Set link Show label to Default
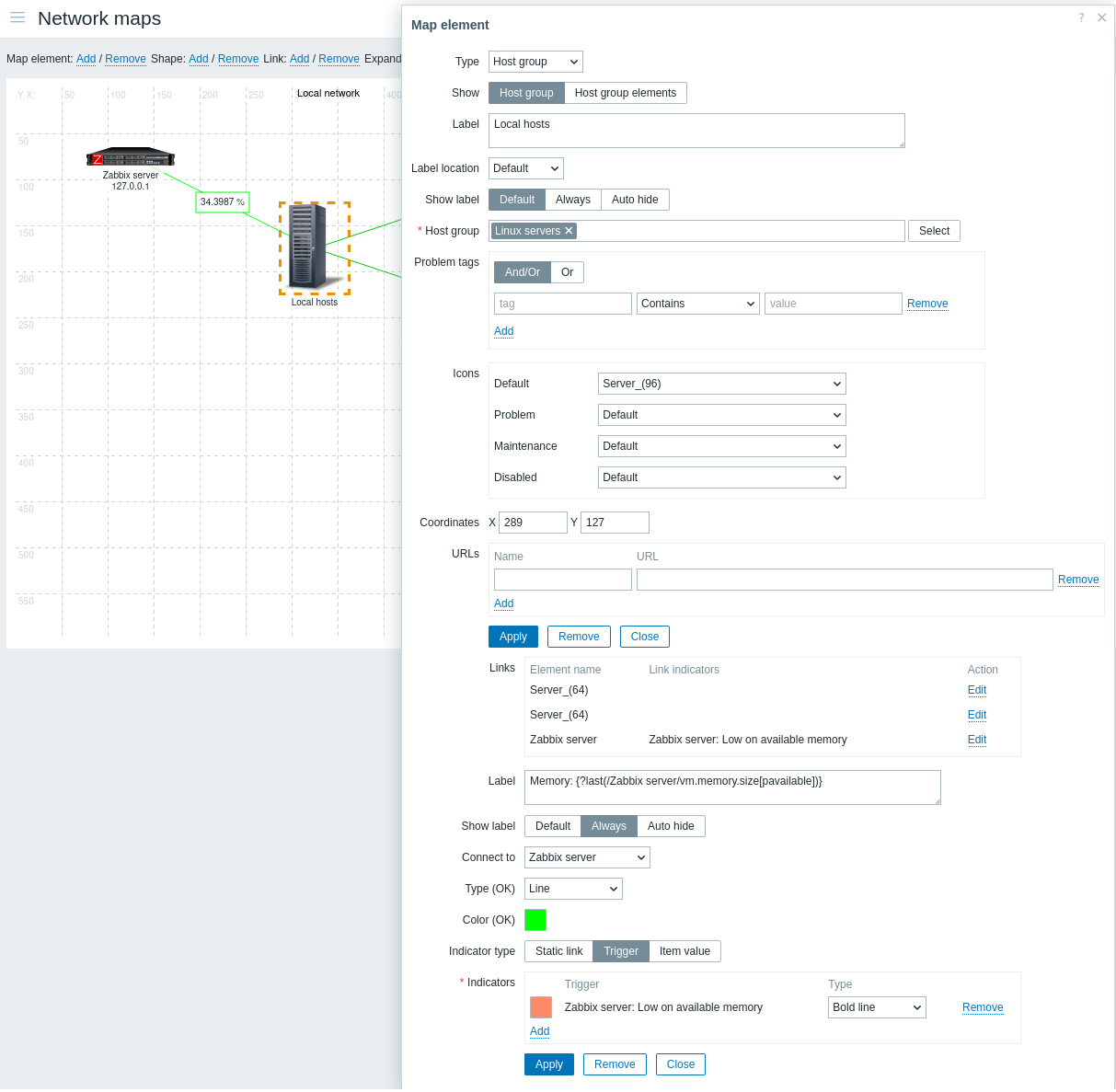This screenshot has height=1092, width=1116. [x=553, y=826]
